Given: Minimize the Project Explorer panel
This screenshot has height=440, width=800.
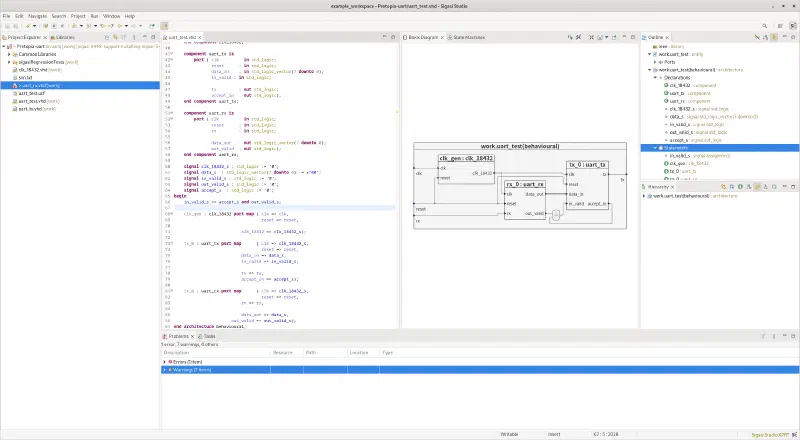Looking at the screenshot, I should [x=144, y=37].
